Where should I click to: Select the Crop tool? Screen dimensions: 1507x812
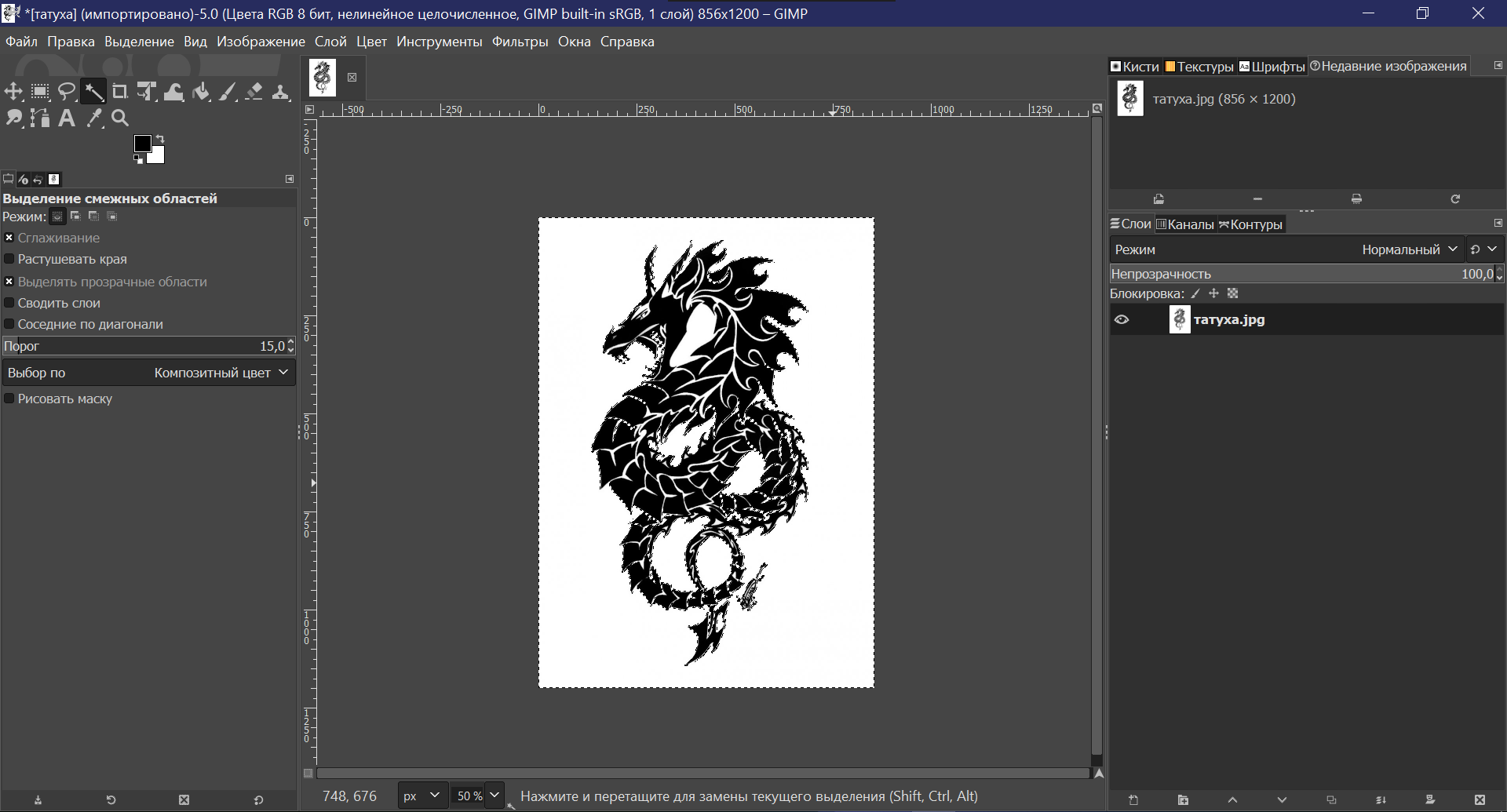[120, 92]
